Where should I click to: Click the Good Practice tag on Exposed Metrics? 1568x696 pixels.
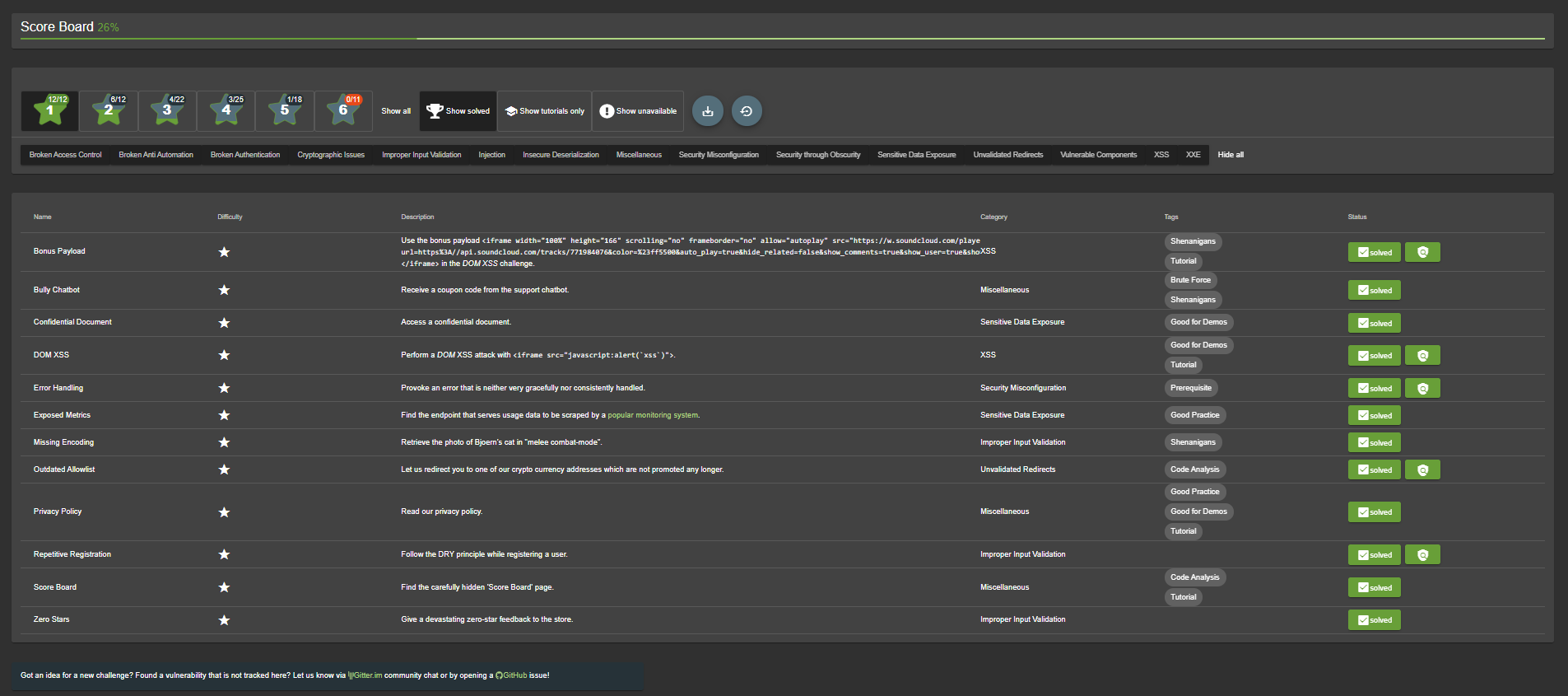click(x=1195, y=415)
